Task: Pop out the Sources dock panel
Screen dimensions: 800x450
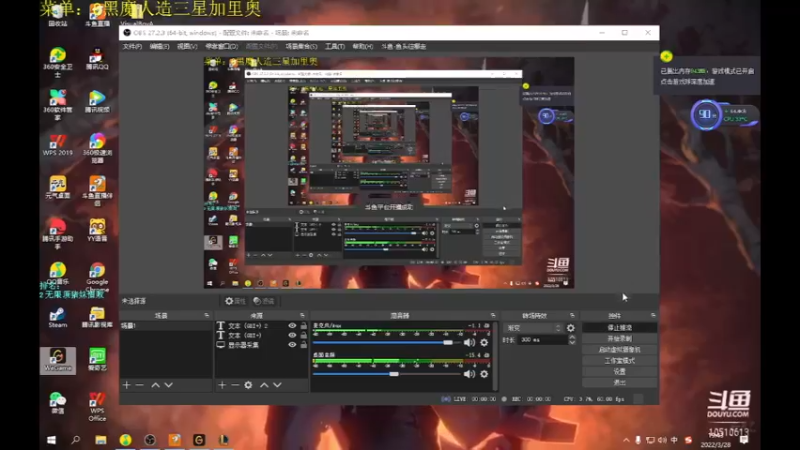Action: pyautogui.click(x=302, y=315)
